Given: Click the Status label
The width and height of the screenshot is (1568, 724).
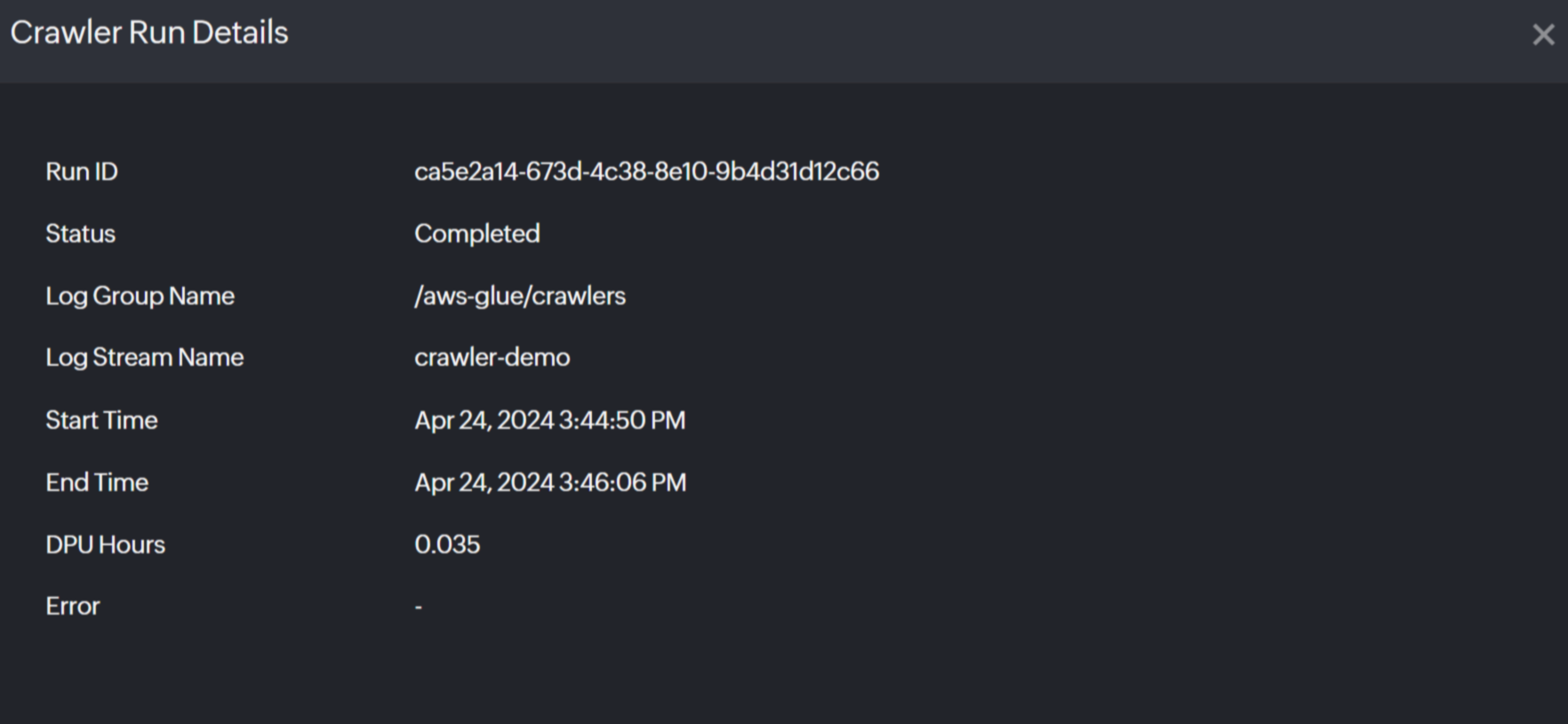Looking at the screenshot, I should (x=81, y=234).
